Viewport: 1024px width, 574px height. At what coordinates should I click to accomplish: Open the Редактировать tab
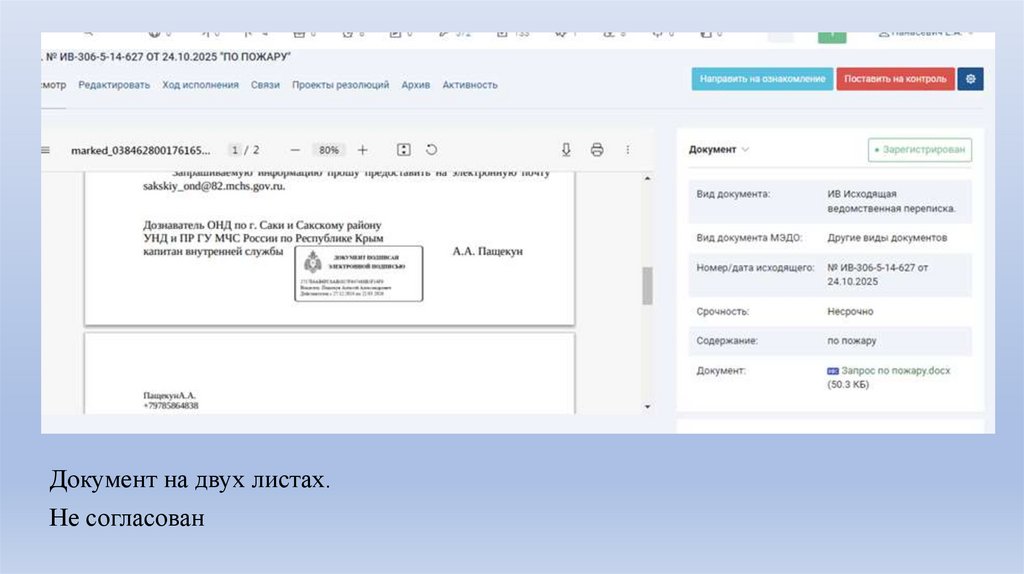coord(114,85)
